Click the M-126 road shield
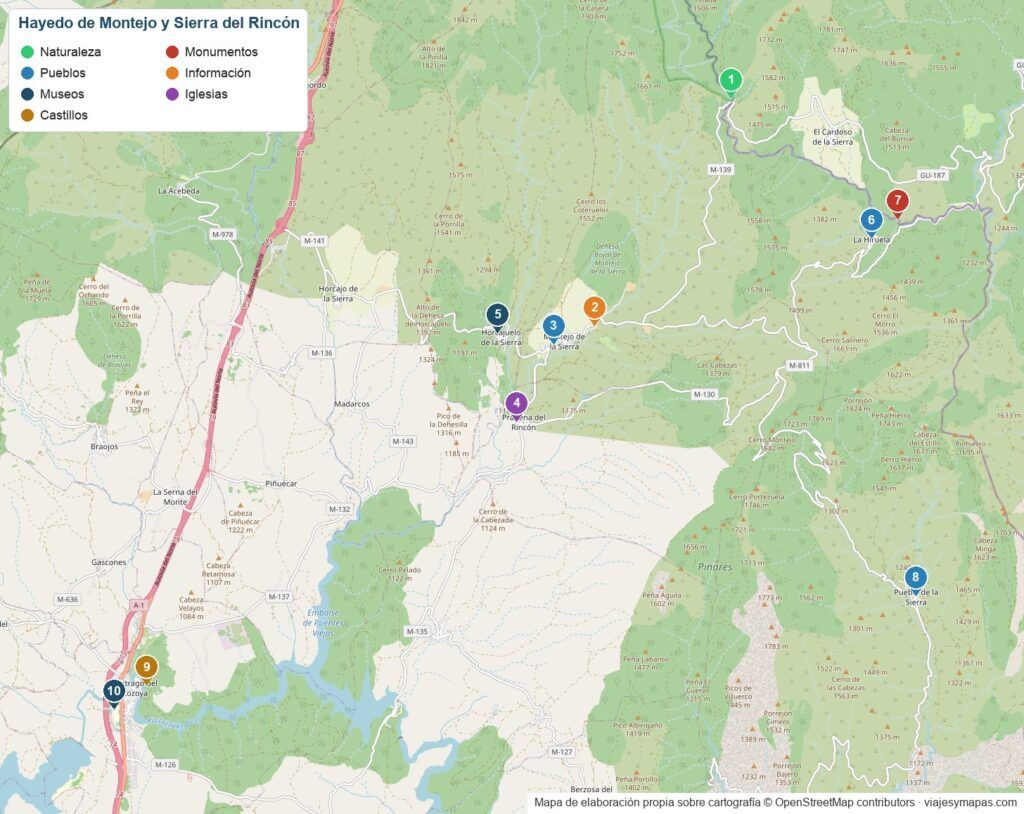This screenshot has width=1024, height=814. (165, 764)
